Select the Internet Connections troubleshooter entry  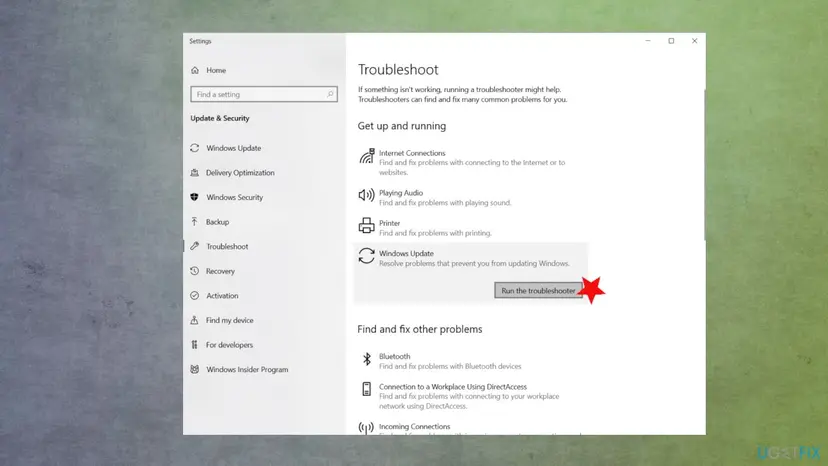470,162
